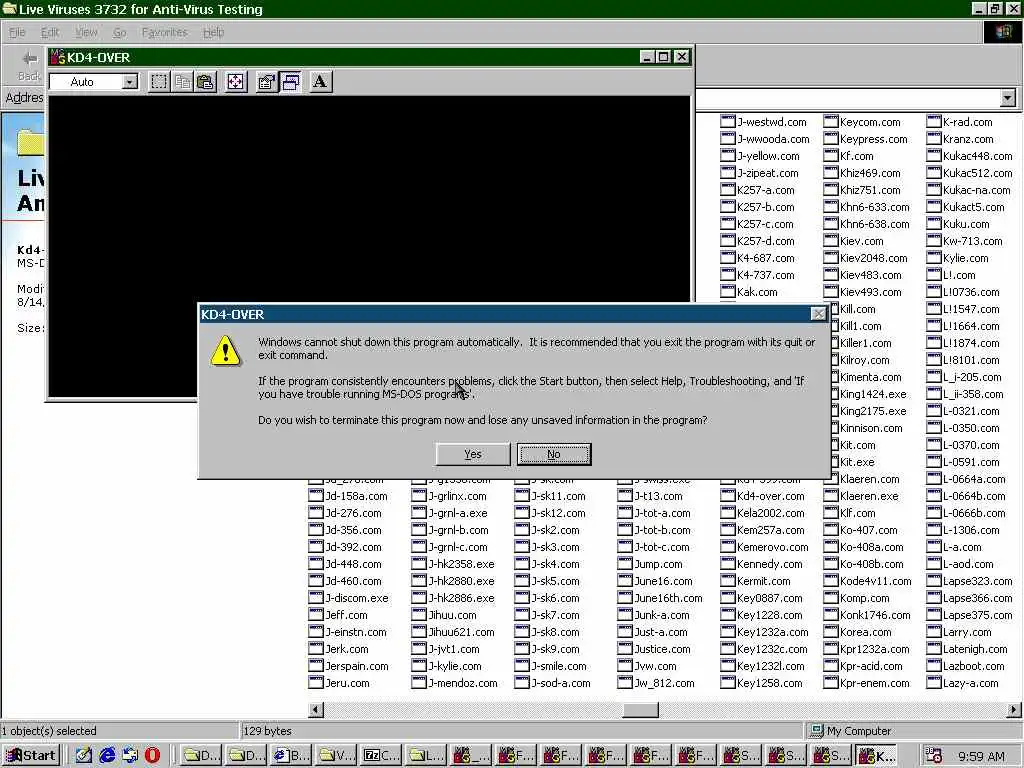
Task: Click the file name Kpr-acid.com
Action: click(x=871, y=665)
